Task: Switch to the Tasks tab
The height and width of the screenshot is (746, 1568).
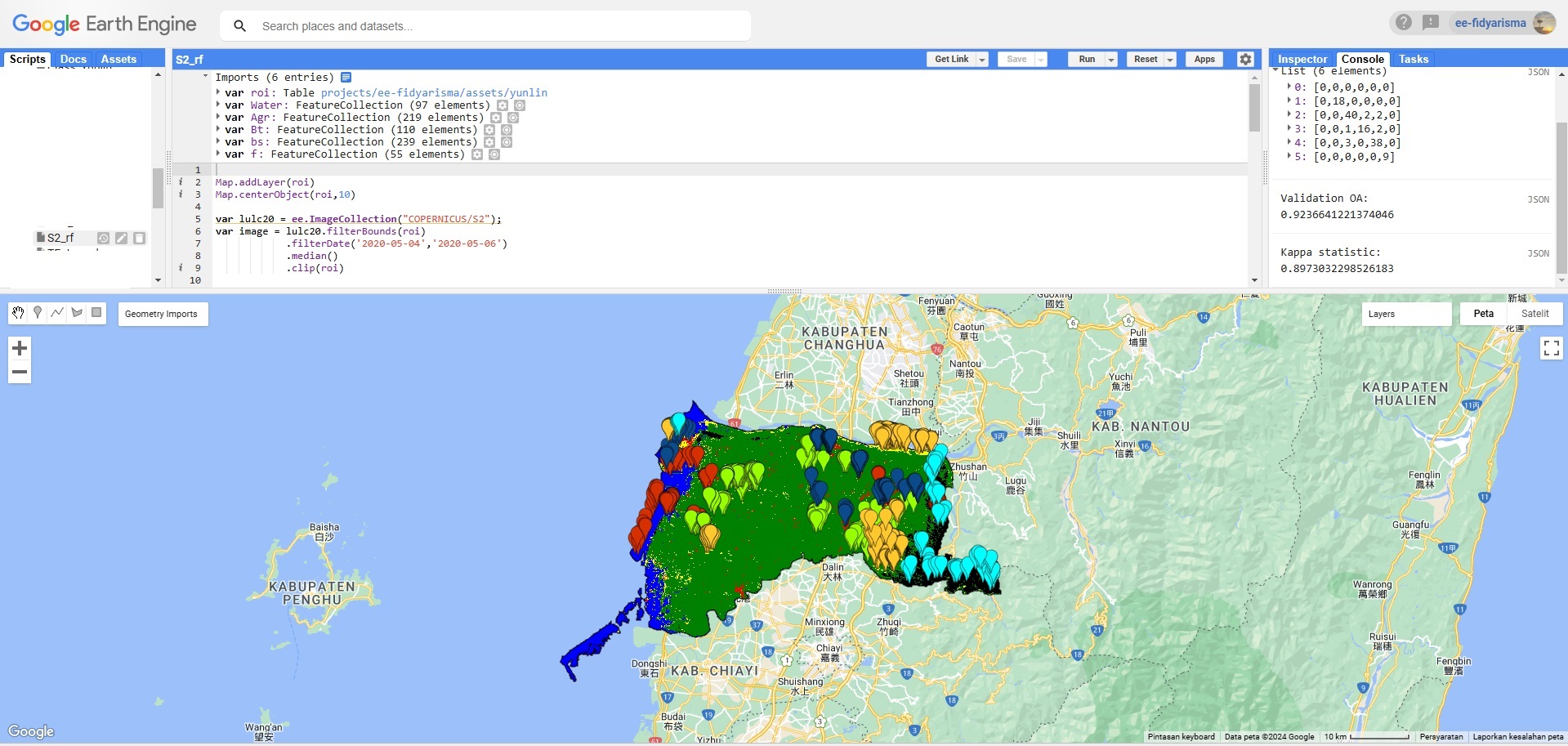Action: 1414,59
